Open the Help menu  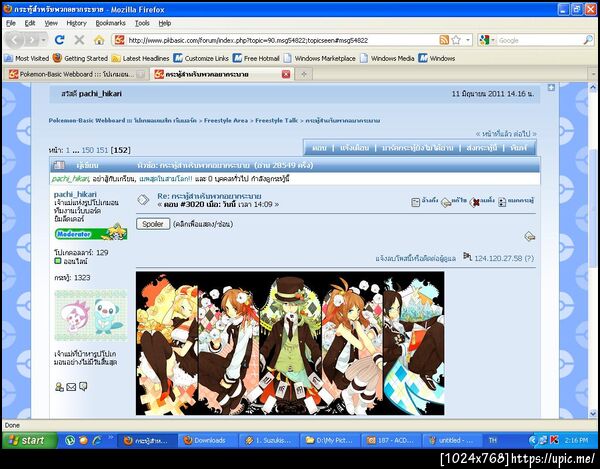(165, 23)
